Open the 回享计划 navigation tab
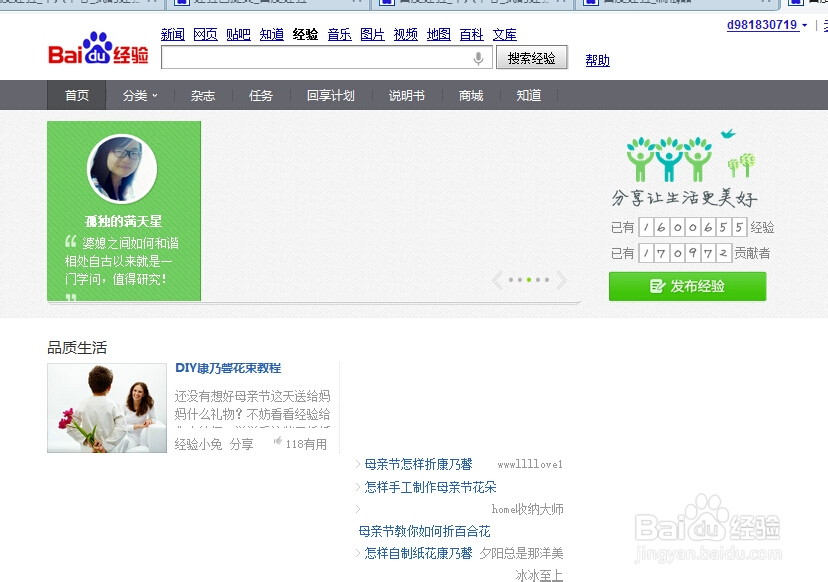Image resolution: width=828 pixels, height=582 pixels. tap(331, 96)
